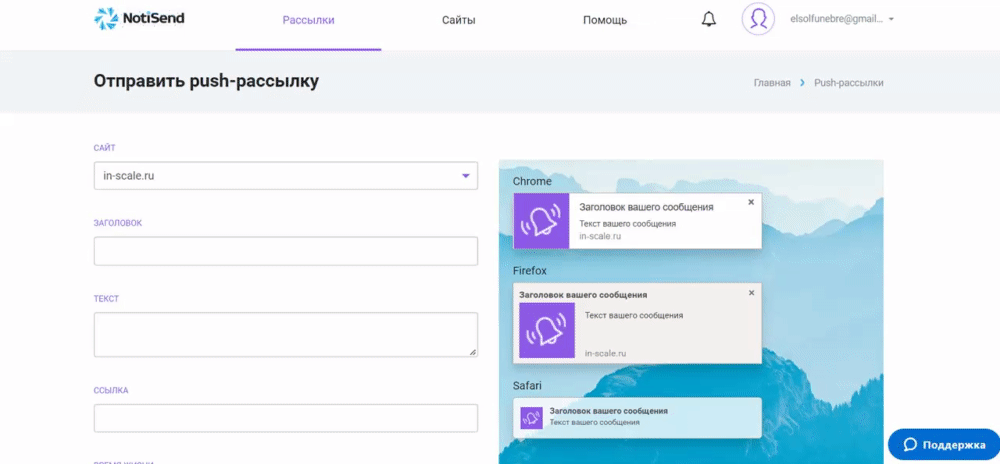The height and width of the screenshot is (464, 1000).
Task: Click the NotiSend logo
Action: [140, 19]
